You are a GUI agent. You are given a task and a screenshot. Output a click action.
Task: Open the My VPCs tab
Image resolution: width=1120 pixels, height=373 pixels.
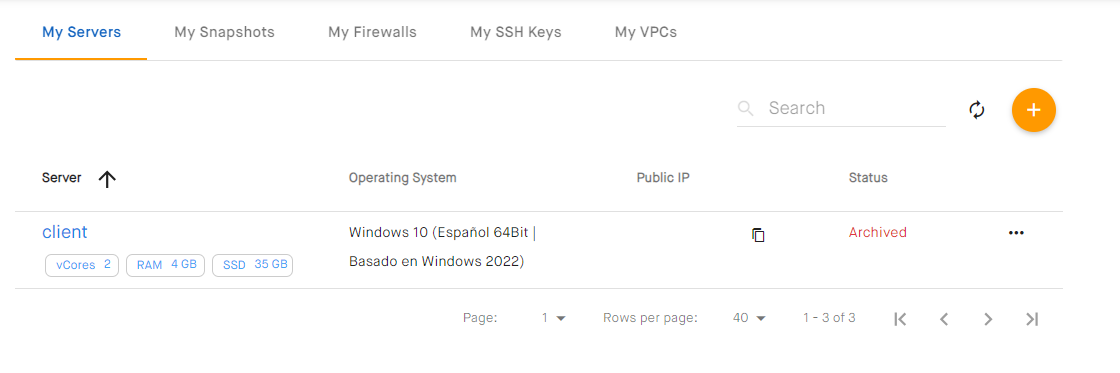[646, 32]
